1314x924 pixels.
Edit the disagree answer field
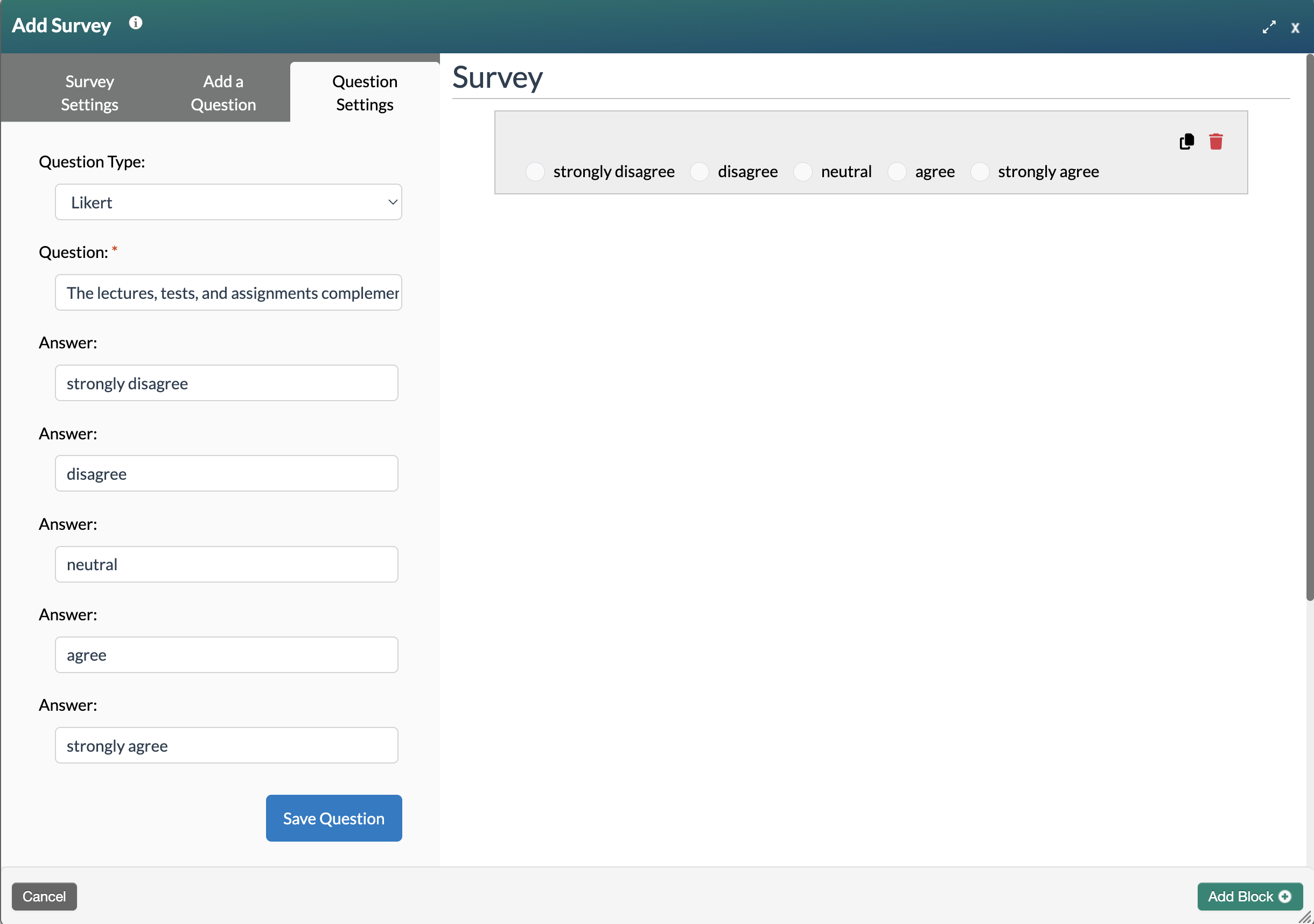click(x=227, y=473)
